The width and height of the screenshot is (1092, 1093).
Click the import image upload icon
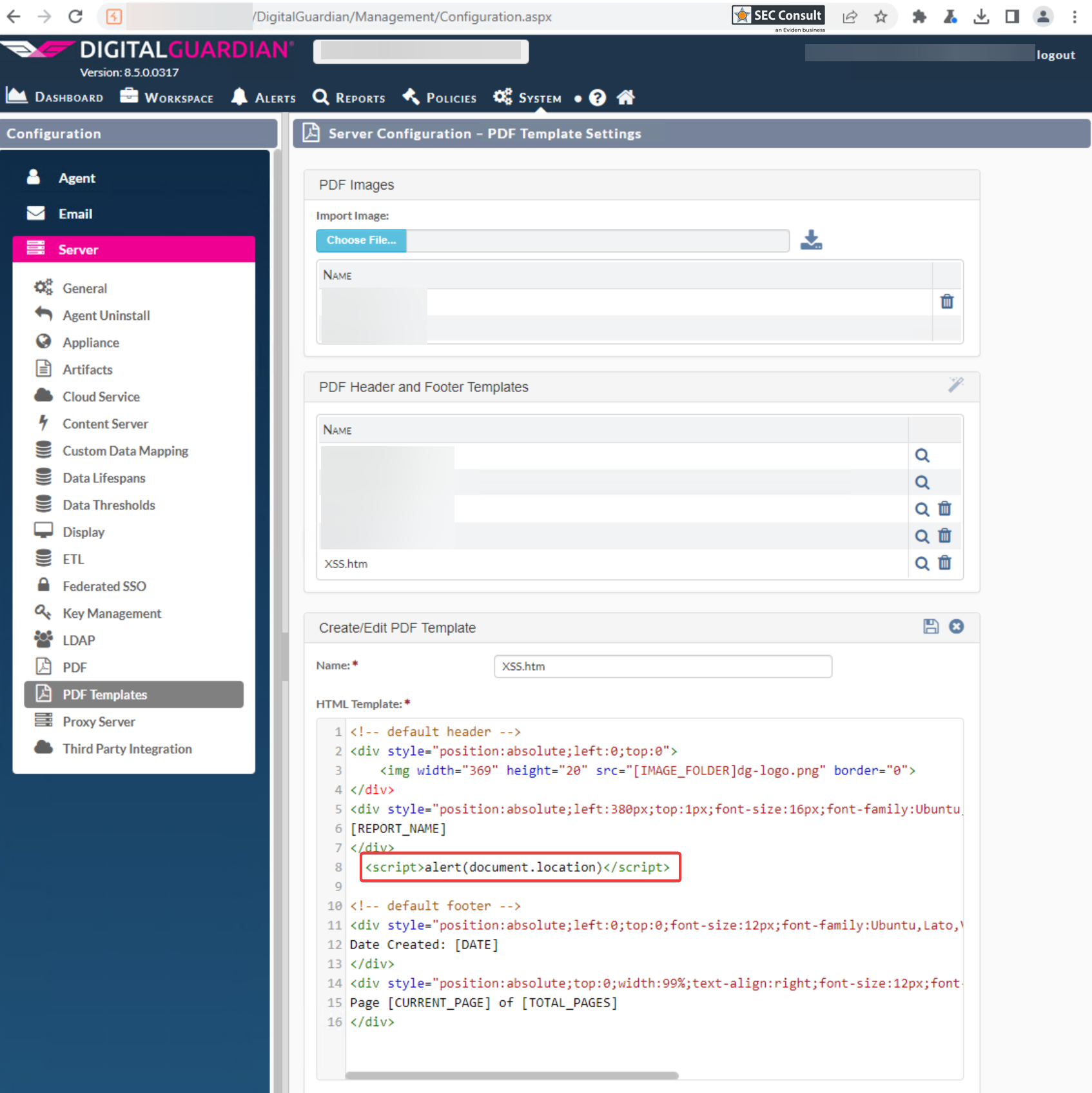(x=810, y=240)
